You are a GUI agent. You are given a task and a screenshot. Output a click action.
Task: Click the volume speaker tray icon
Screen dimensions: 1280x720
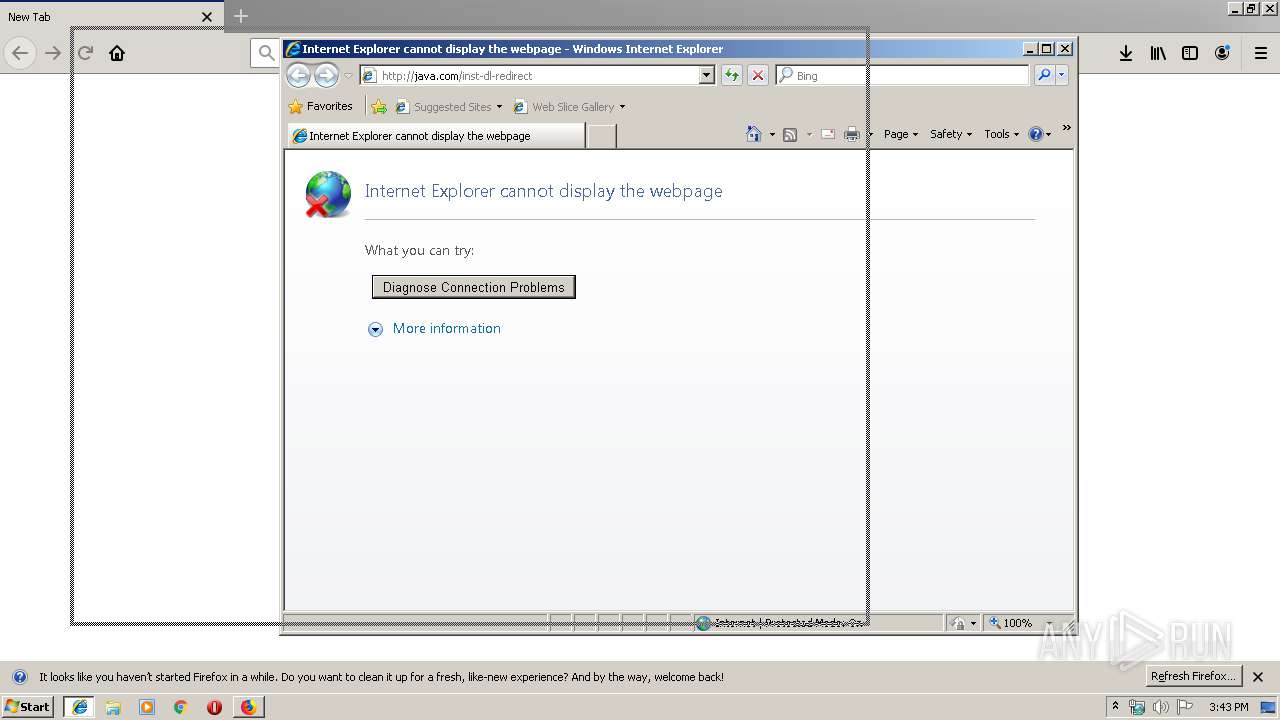click(x=1161, y=707)
